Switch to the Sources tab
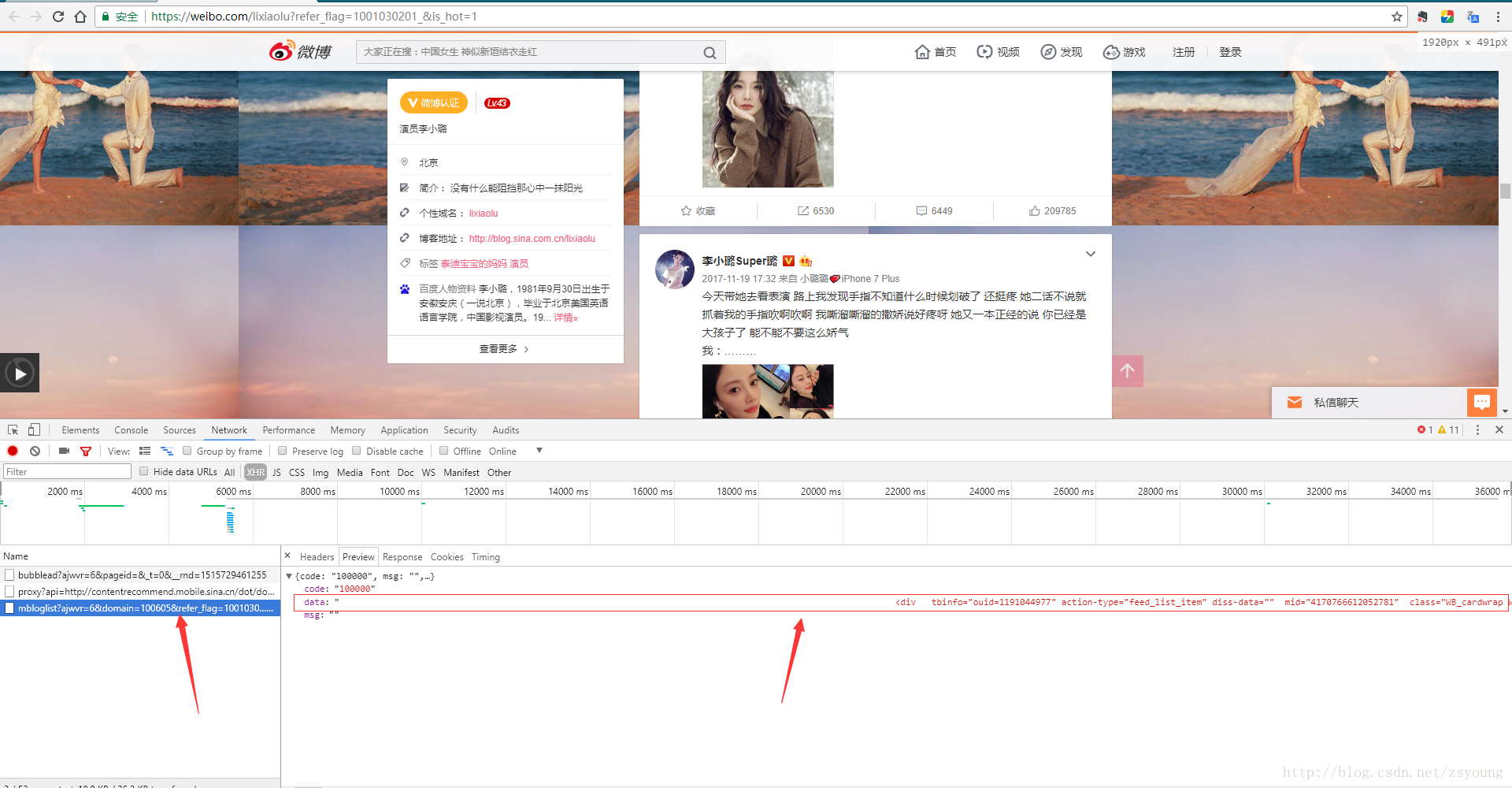1512x788 pixels. (180, 430)
